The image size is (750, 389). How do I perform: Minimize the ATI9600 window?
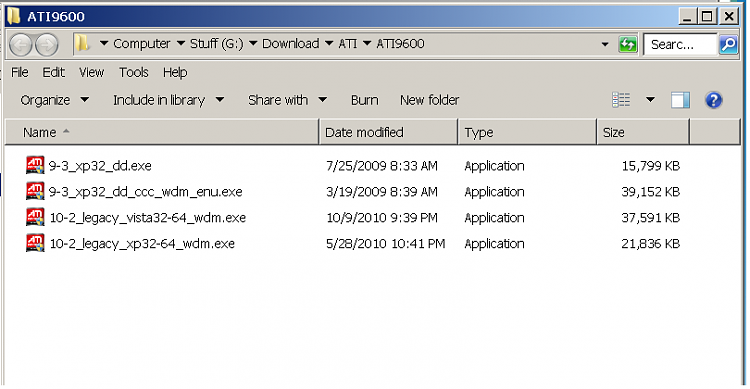coord(687,16)
